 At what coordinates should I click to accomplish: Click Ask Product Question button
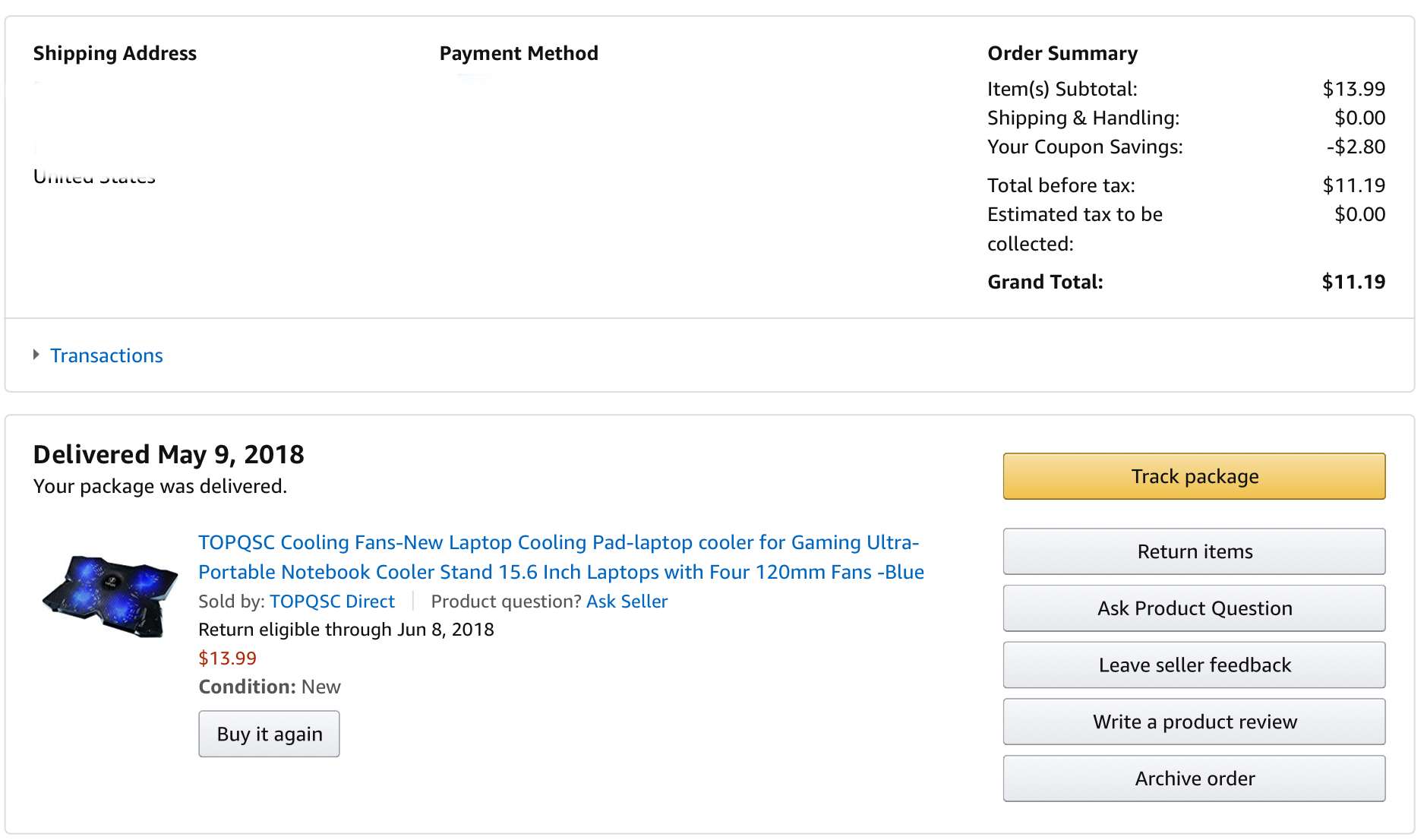point(1193,608)
